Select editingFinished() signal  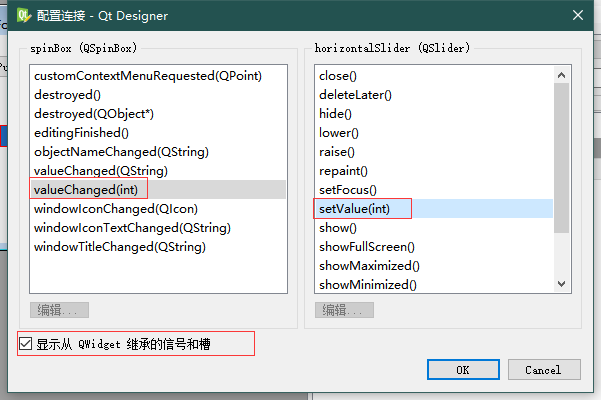point(81,132)
